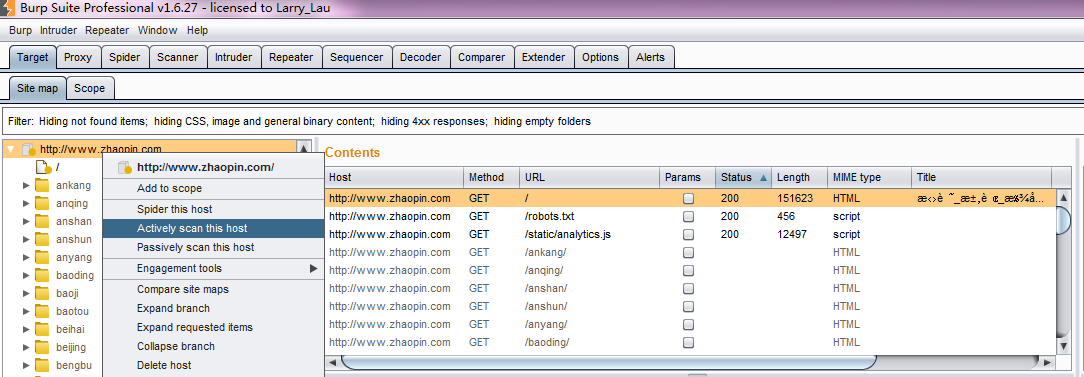Collapse the www.zhaopin.com host node
The image size is (1084, 377).
pos(10,149)
